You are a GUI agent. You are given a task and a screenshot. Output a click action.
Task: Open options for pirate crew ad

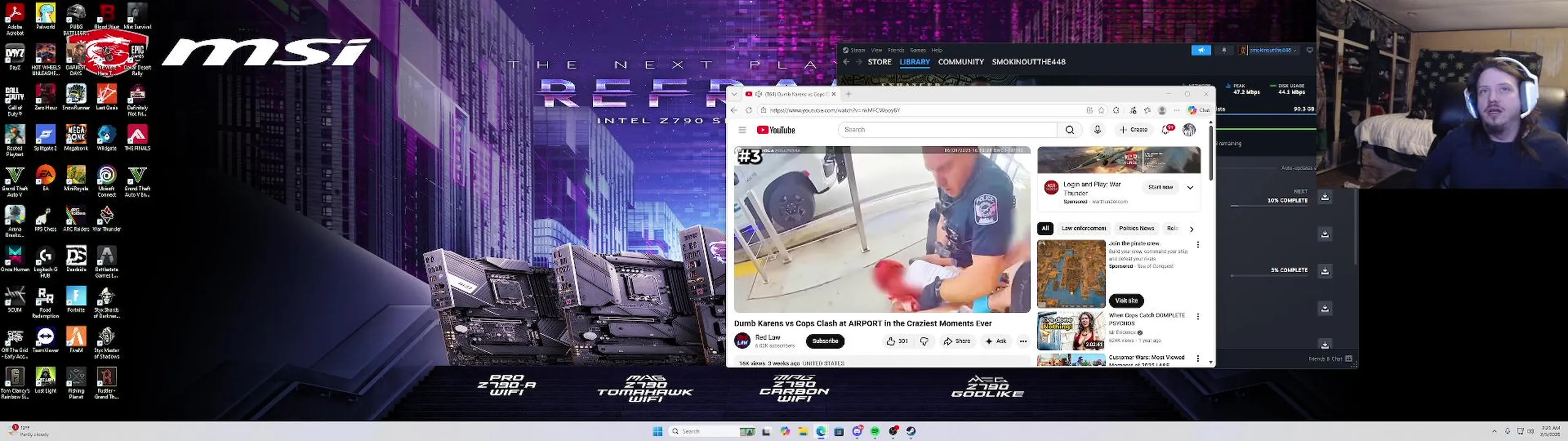1198,244
